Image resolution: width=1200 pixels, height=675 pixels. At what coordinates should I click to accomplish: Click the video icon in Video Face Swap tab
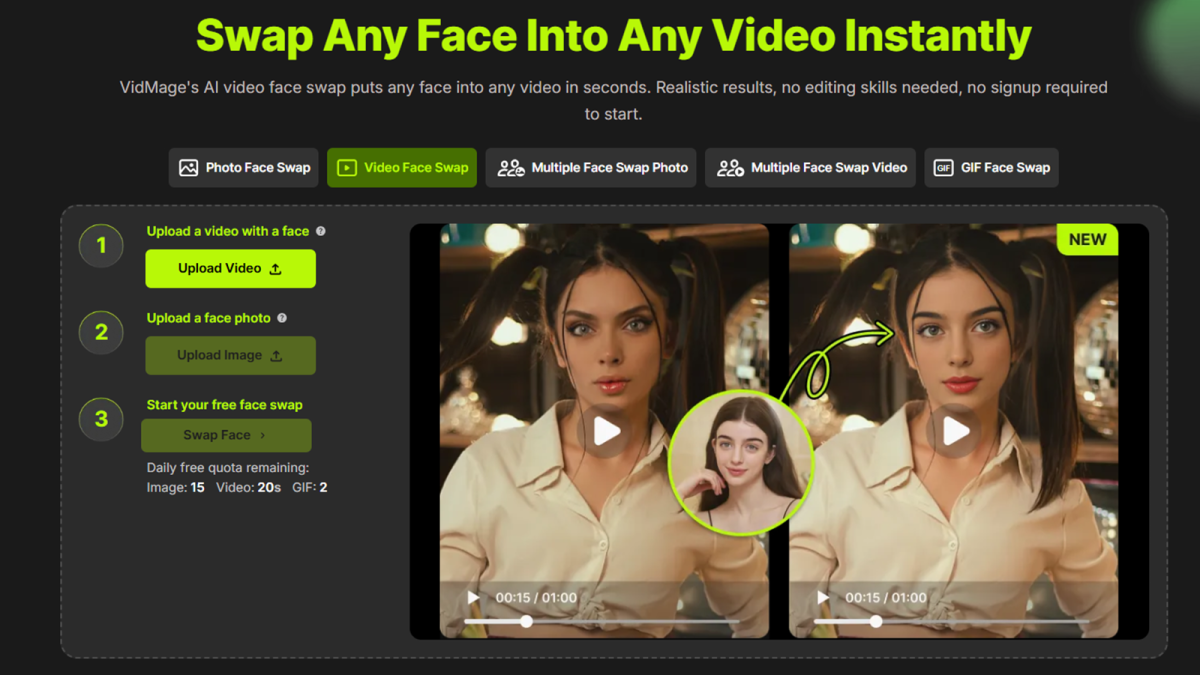346,168
